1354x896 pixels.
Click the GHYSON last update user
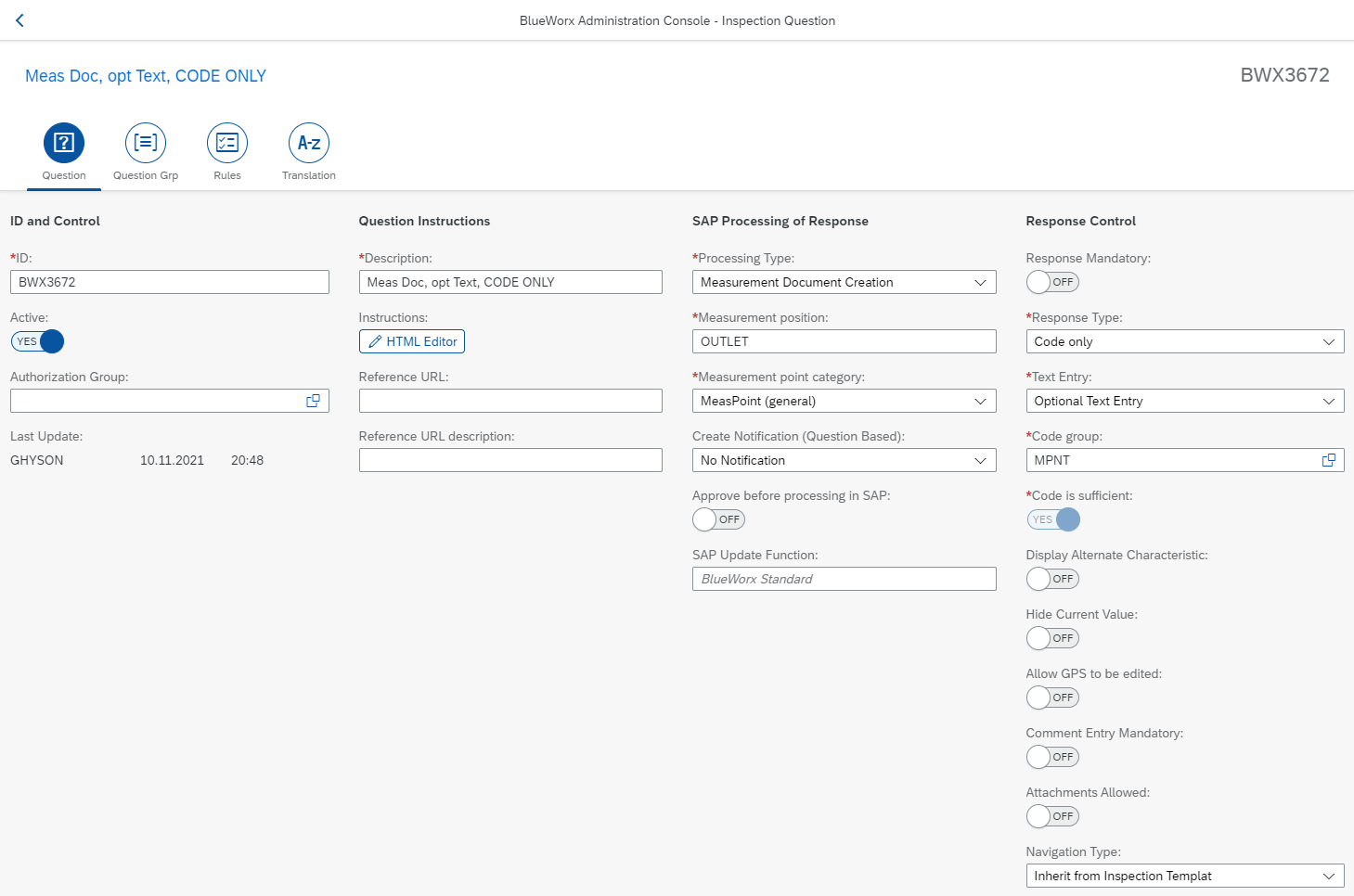(x=37, y=460)
